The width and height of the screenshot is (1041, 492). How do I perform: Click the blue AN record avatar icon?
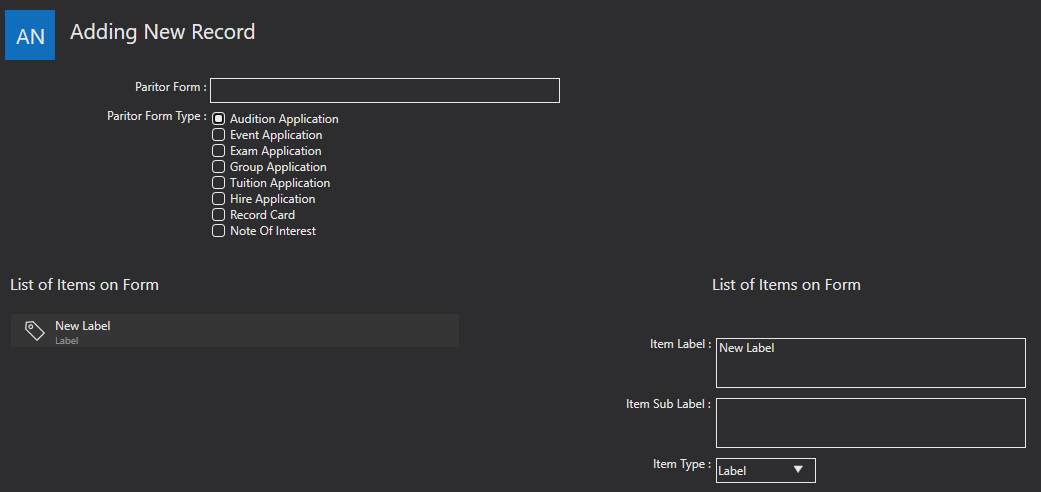[x=30, y=35]
